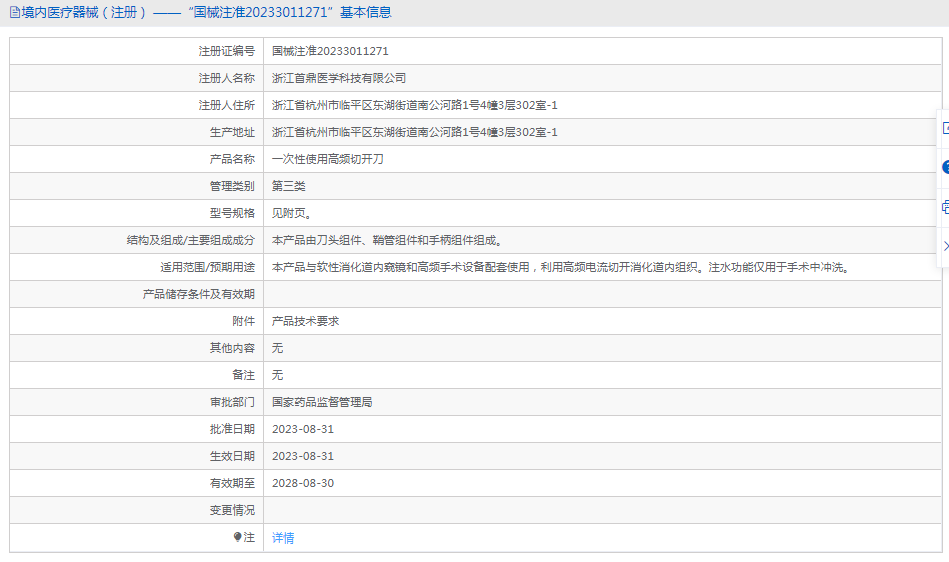949x562 pixels.
Task: Click the 2023-08-31 value in the 批准日期 row
Action: pos(303,430)
